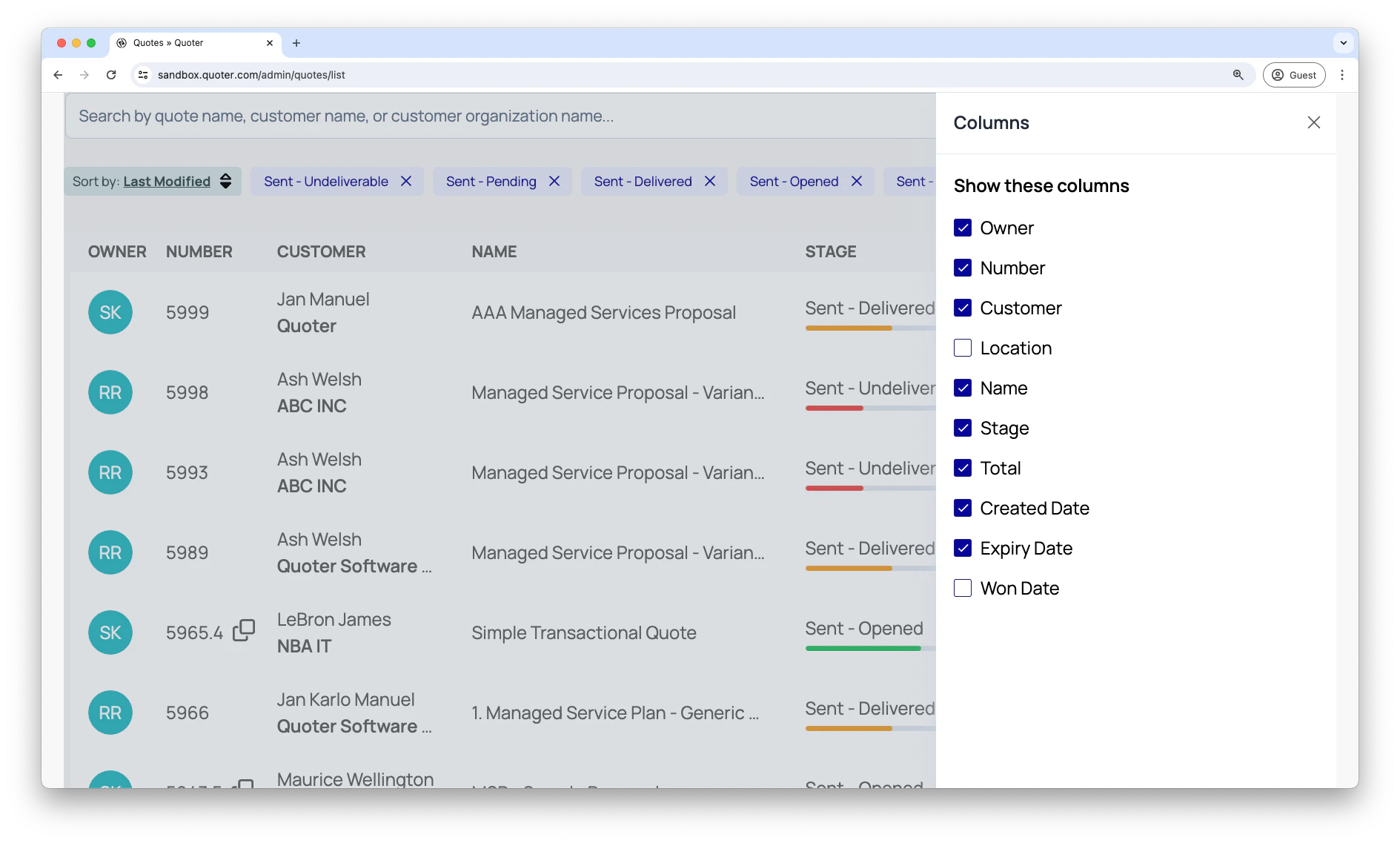Open a new browser tab
Image resolution: width=1400 pixels, height=843 pixels.
[x=296, y=42]
